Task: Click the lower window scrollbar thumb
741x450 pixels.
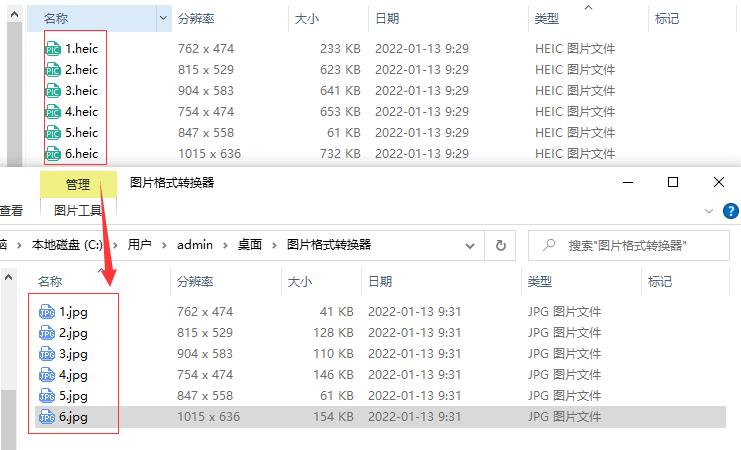Action: pos(8,419)
